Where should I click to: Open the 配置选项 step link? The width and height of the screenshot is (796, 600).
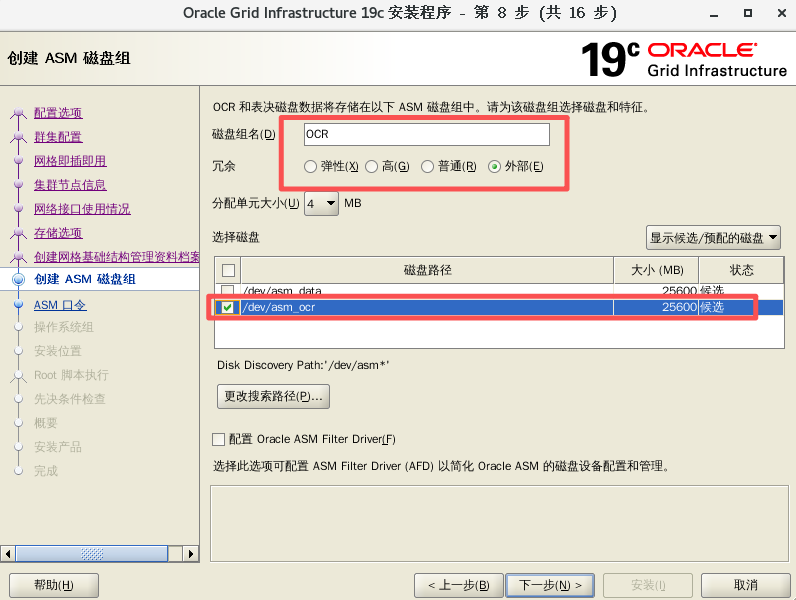pyautogui.click(x=58, y=113)
